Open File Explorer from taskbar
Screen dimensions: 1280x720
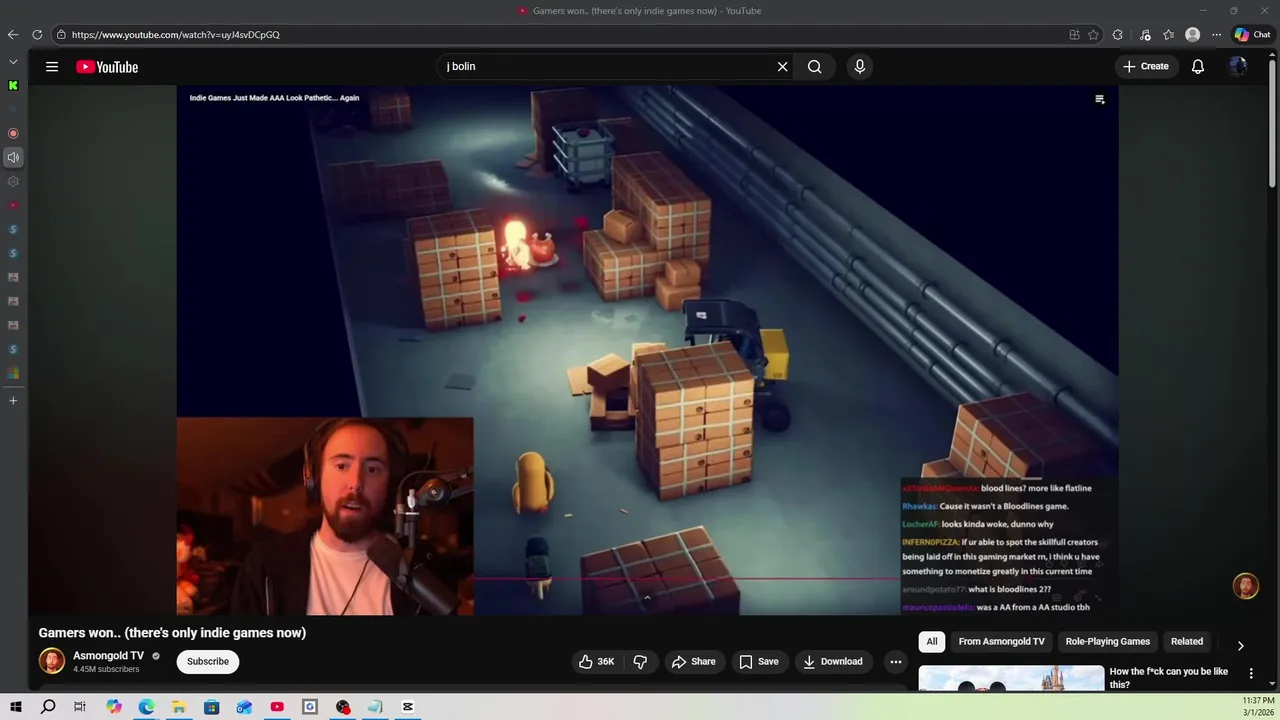coord(179,707)
